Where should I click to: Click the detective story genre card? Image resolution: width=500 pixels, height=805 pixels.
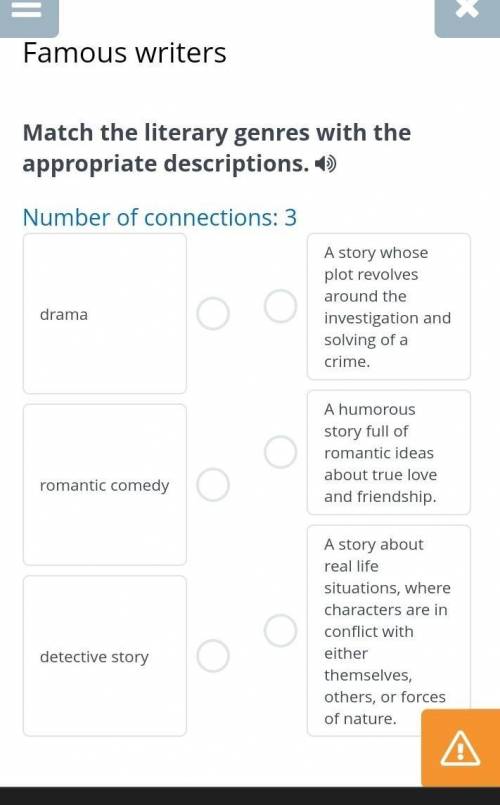(105, 656)
